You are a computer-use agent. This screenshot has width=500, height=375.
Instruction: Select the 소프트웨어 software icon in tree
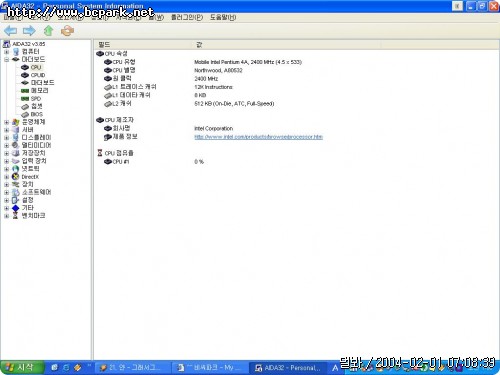click(x=16, y=192)
